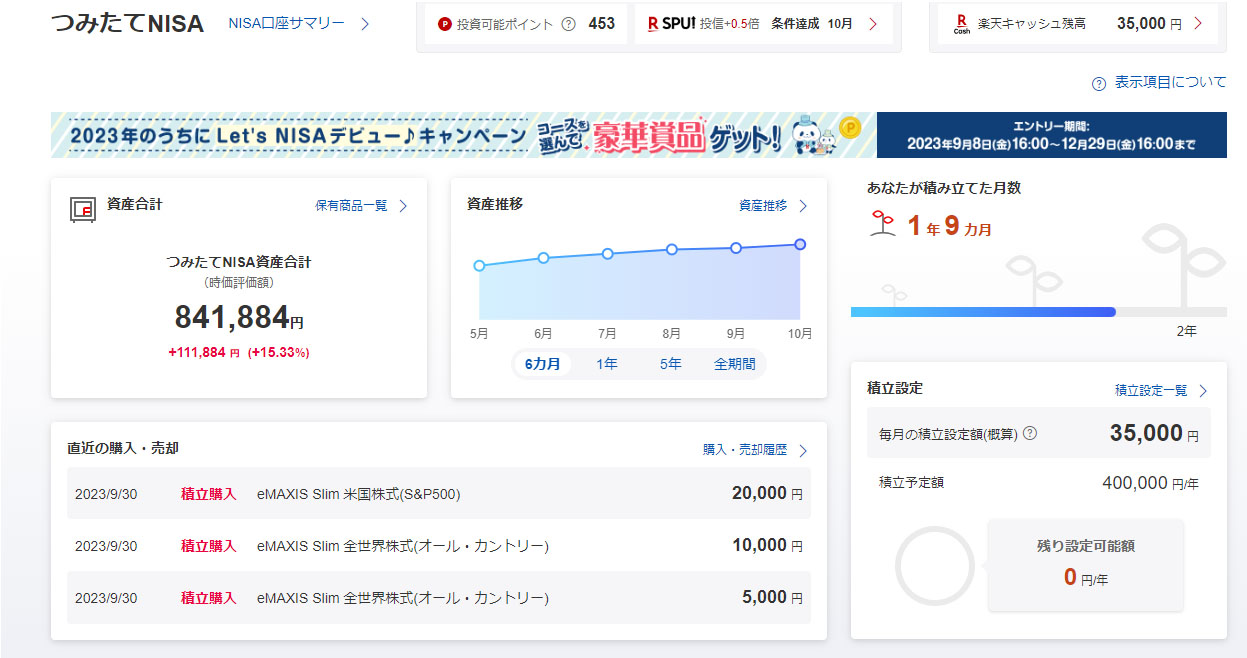Click the help icon next to 毎月の積立設定額
The height and width of the screenshot is (658, 1247).
(x=1030, y=434)
